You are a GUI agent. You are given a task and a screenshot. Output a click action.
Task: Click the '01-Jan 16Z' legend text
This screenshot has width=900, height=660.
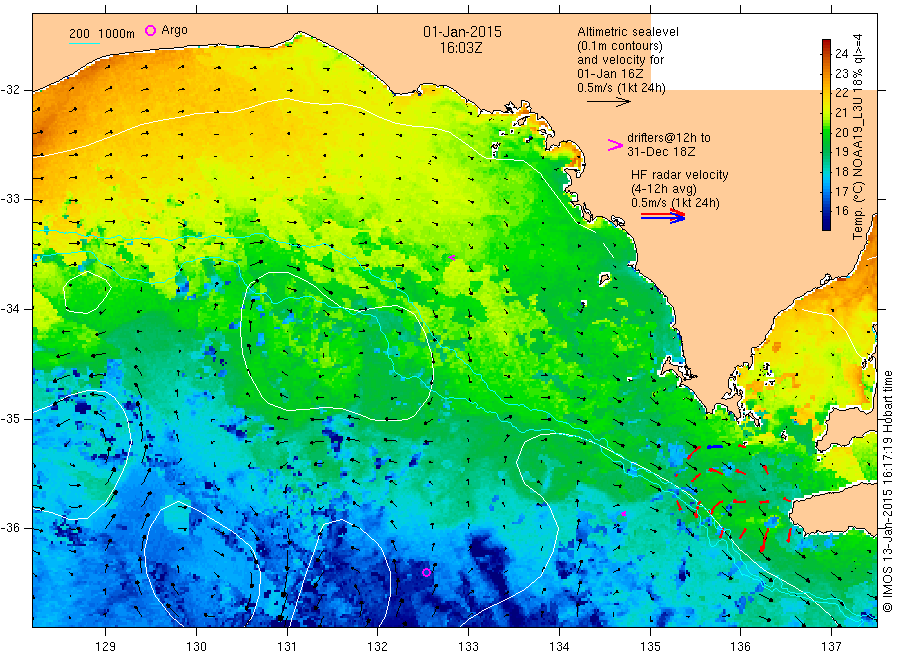coord(610,74)
